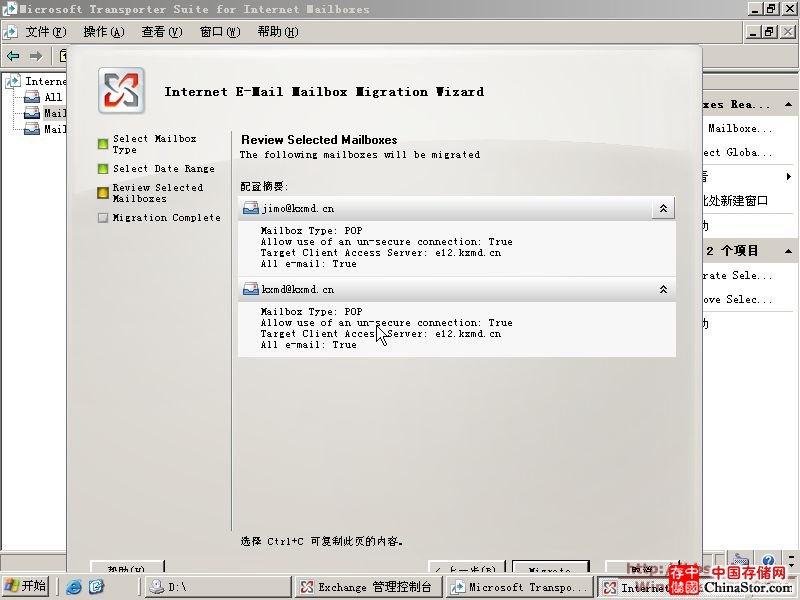
Task: Click the "Mailboxe..." action in the actions pane
Action: pyautogui.click(x=740, y=129)
